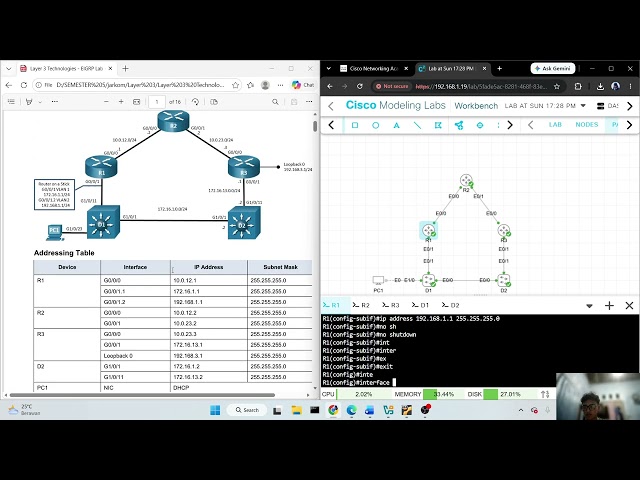Open PDF table of contents in Edge
Screen dimensions: 640x480
(x=11, y=102)
